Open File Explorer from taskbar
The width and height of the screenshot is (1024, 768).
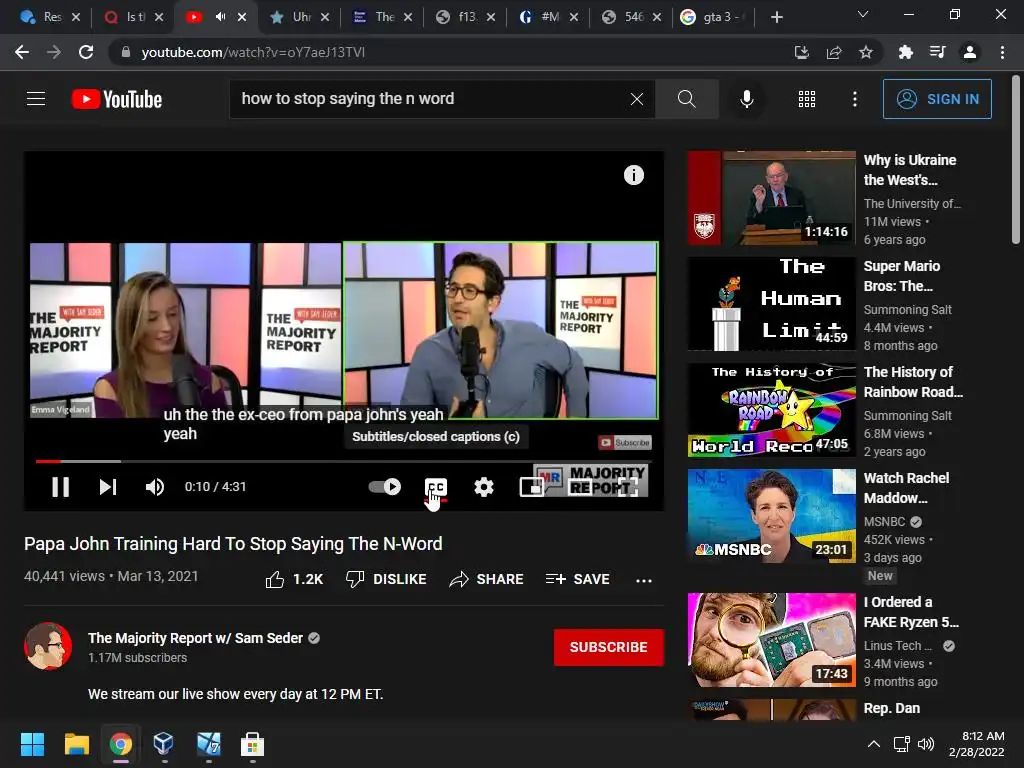tap(76, 744)
